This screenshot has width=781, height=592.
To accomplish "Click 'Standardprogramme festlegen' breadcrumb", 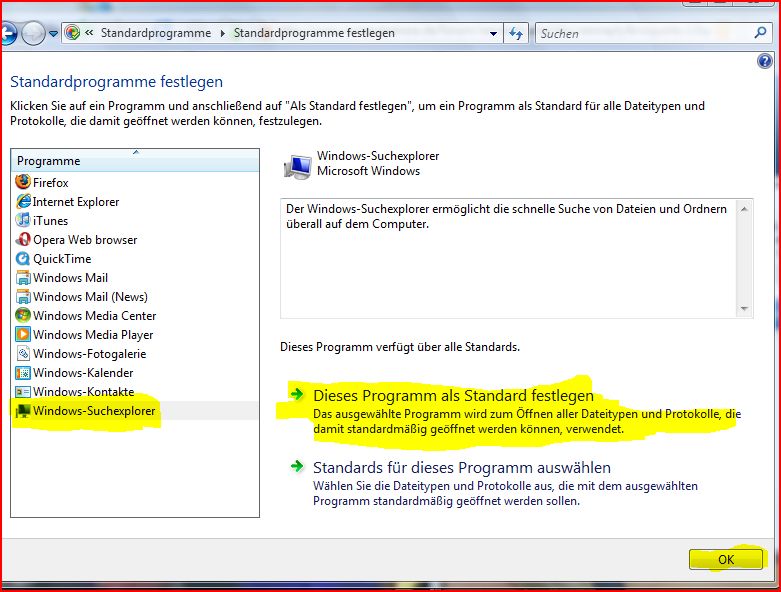I will 314,33.
